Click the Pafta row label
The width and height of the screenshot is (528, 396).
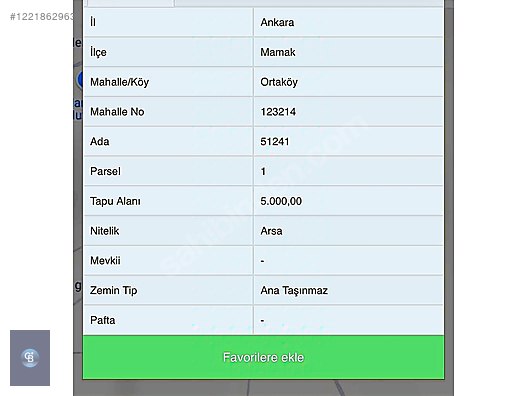pos(102,320)
